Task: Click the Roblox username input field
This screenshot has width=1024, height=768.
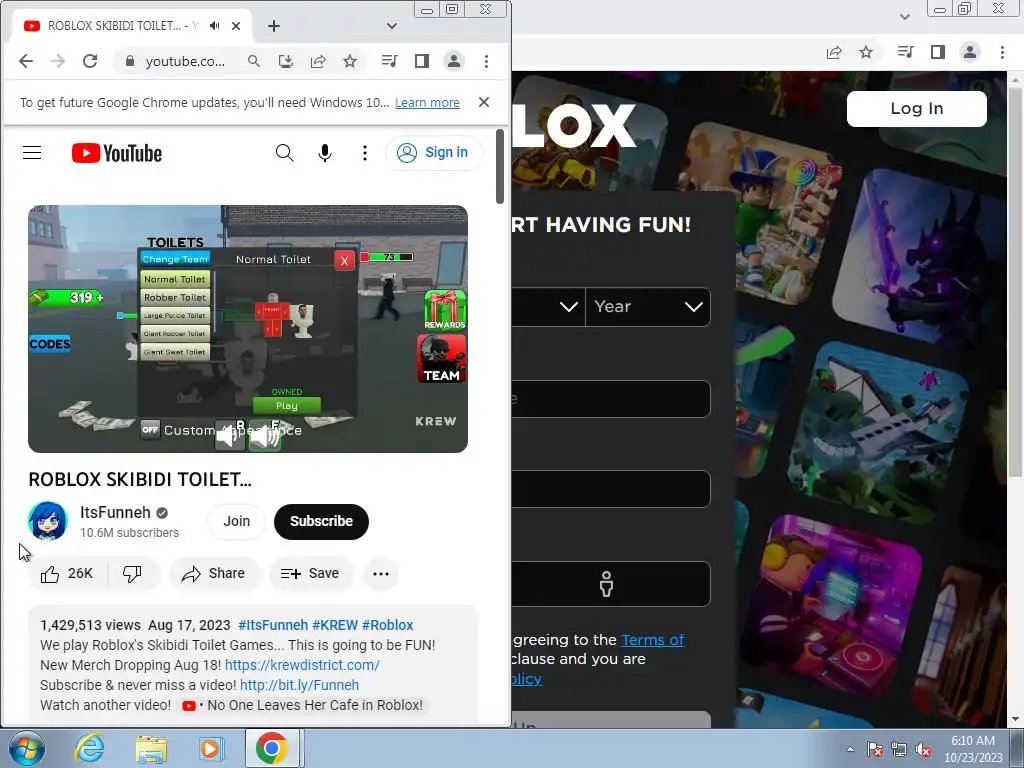Action: click(x=611, y=398)
